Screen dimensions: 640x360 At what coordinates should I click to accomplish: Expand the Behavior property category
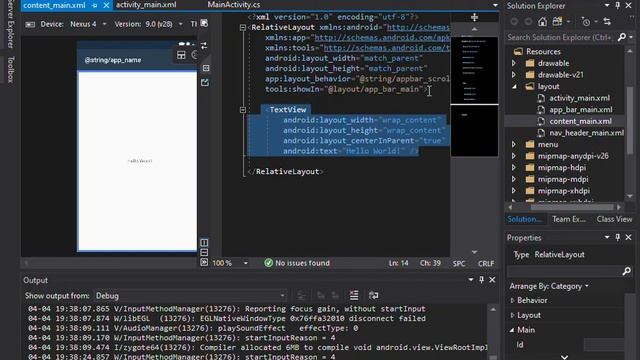click(512, 300)
